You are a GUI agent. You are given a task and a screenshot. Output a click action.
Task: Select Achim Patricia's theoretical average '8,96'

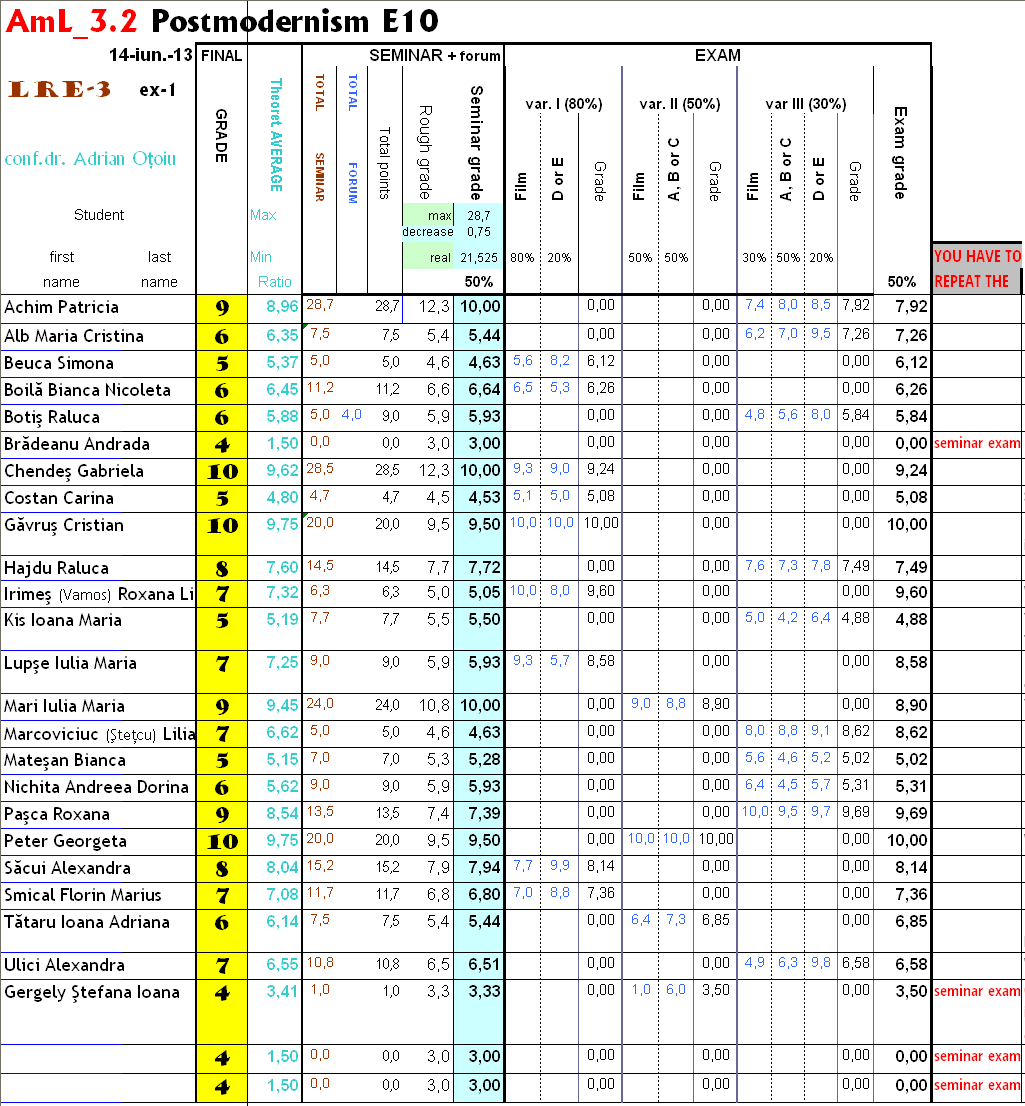click(282, 307)
